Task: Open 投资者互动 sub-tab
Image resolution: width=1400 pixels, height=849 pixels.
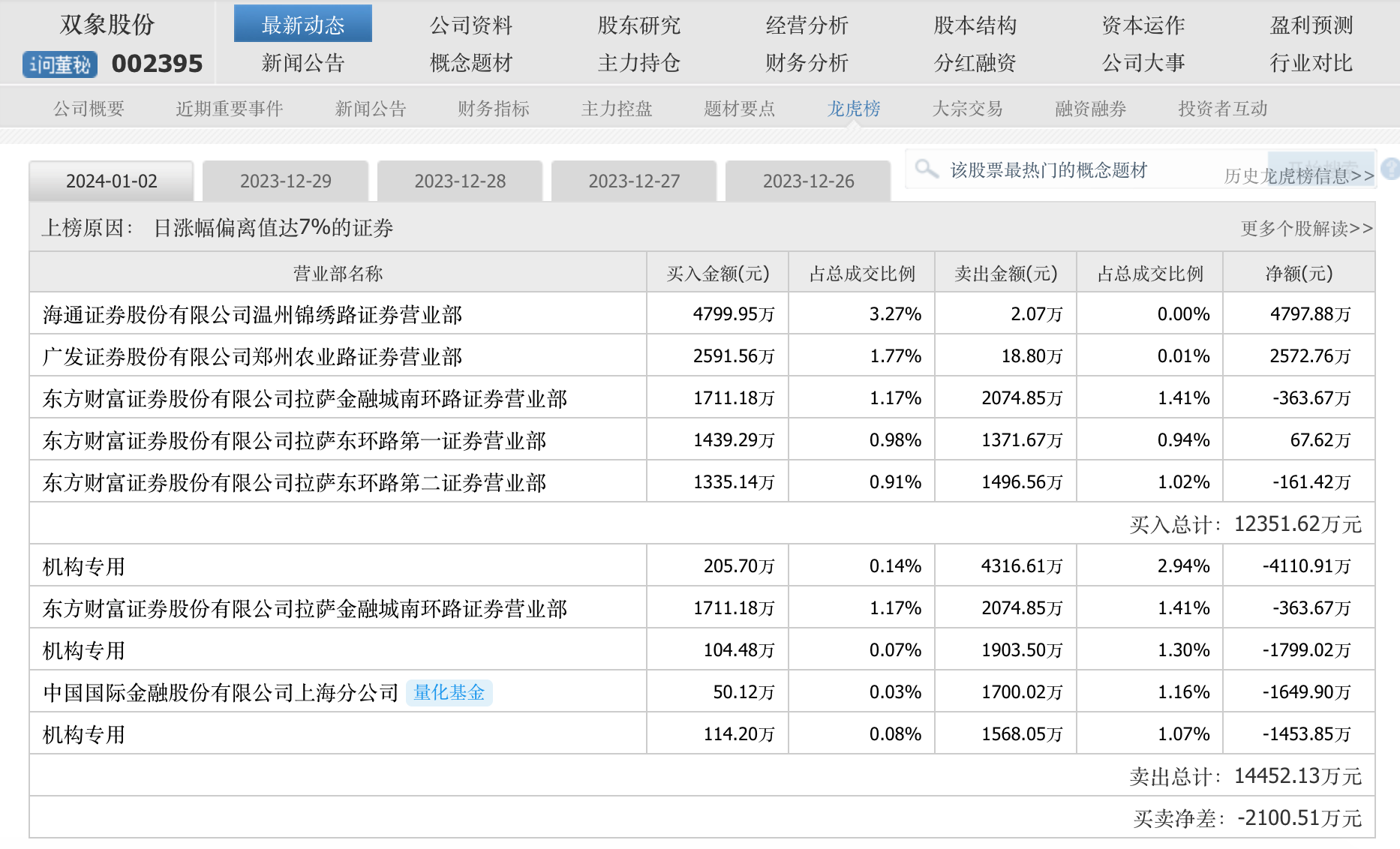Action: coord(1222,109)
